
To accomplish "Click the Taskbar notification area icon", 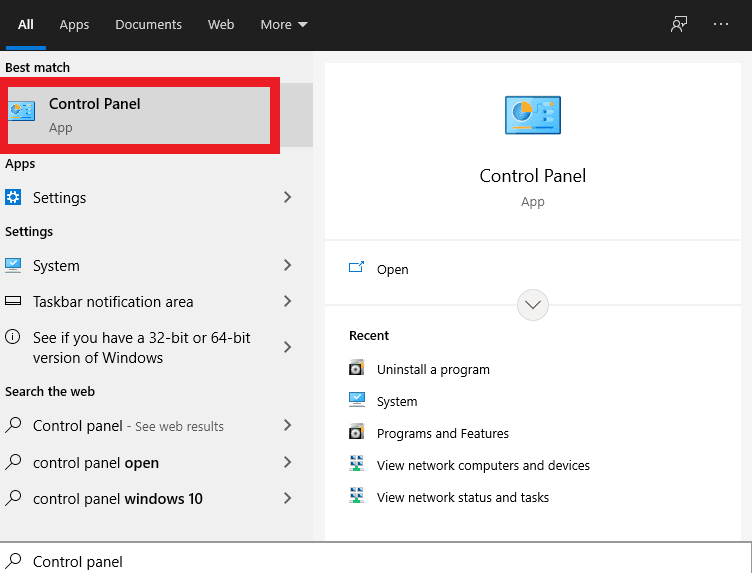I will 14,301.
